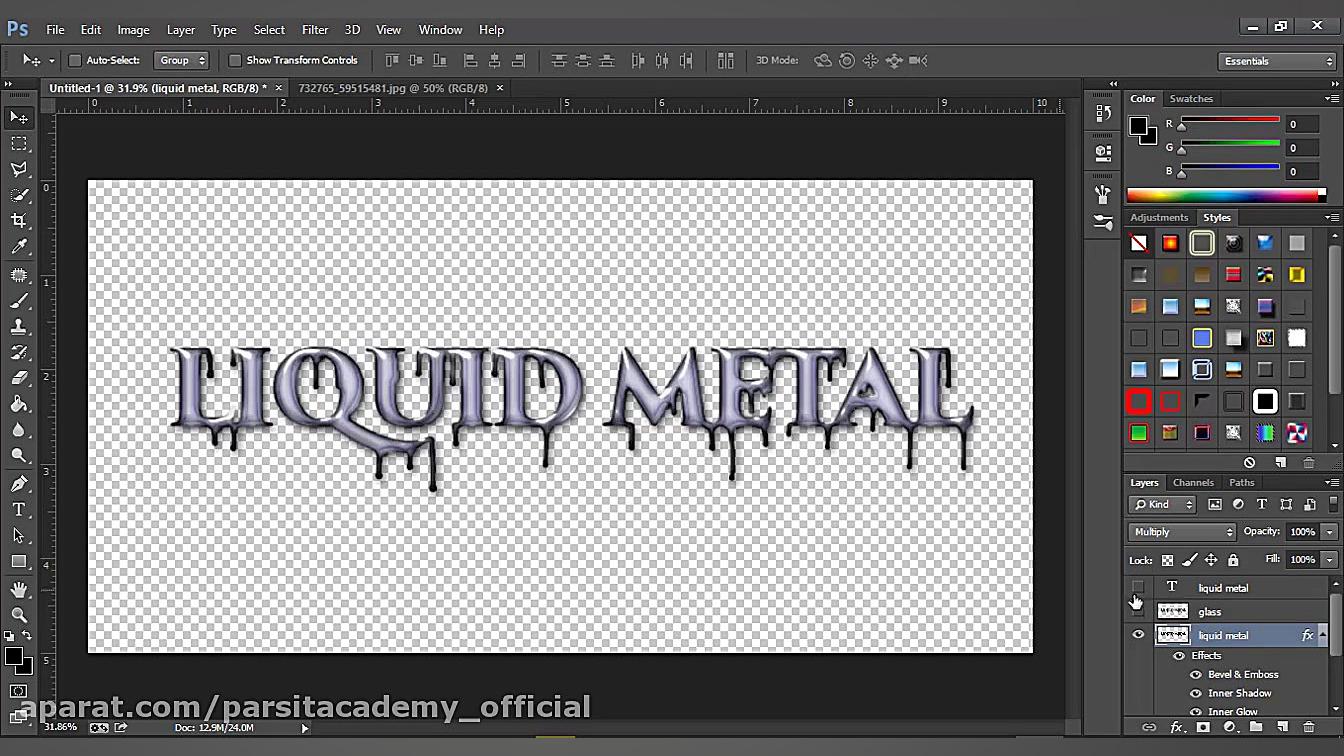Open the Essentials workspace dropdown
Viewport: 1344px width, 756px height.
coord(1278,61)
